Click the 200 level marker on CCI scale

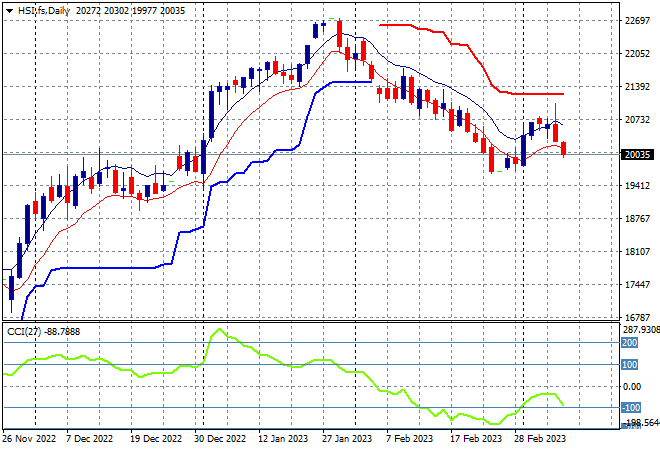(629, 343)
